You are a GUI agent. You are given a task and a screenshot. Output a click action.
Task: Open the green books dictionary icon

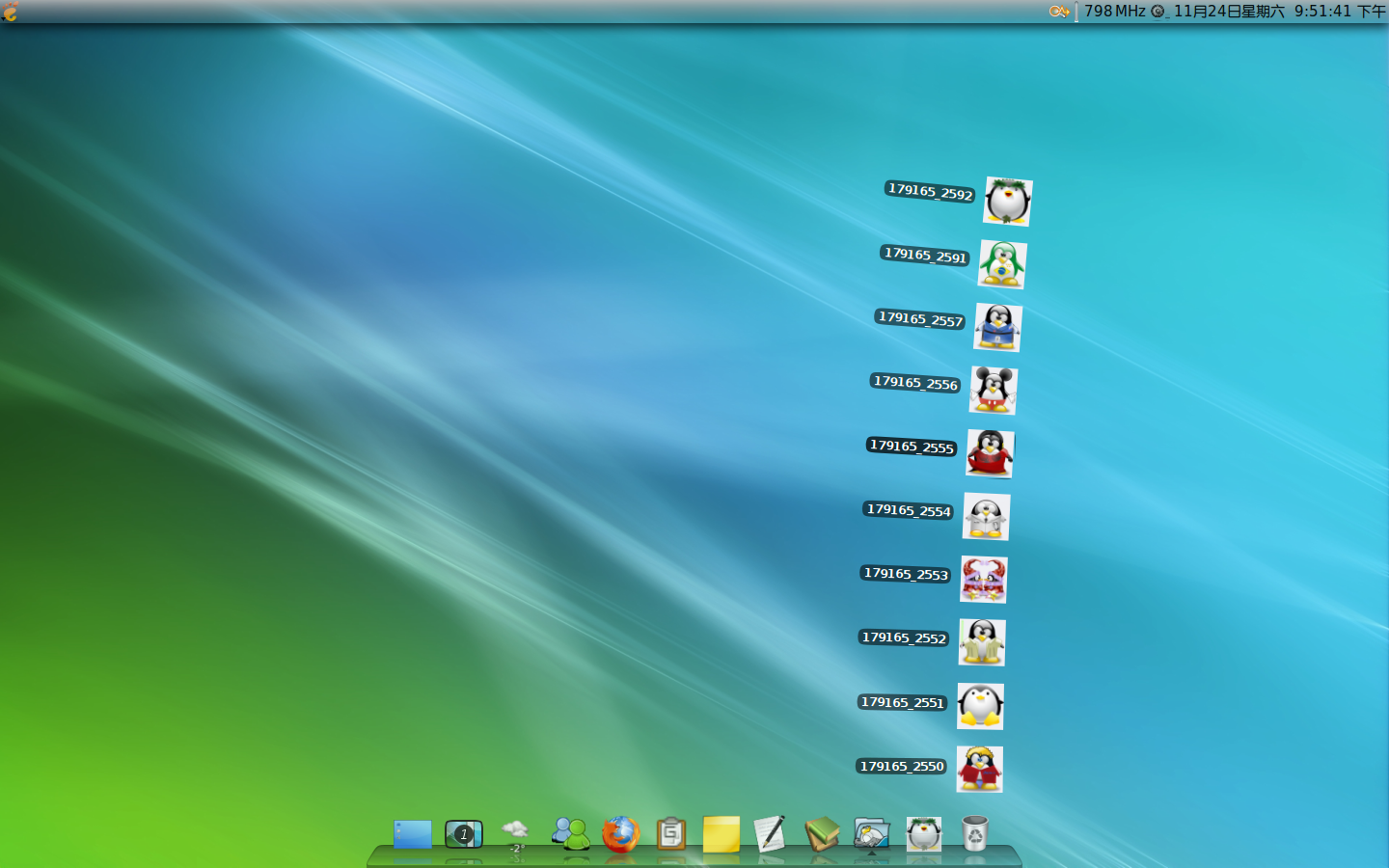822,834
